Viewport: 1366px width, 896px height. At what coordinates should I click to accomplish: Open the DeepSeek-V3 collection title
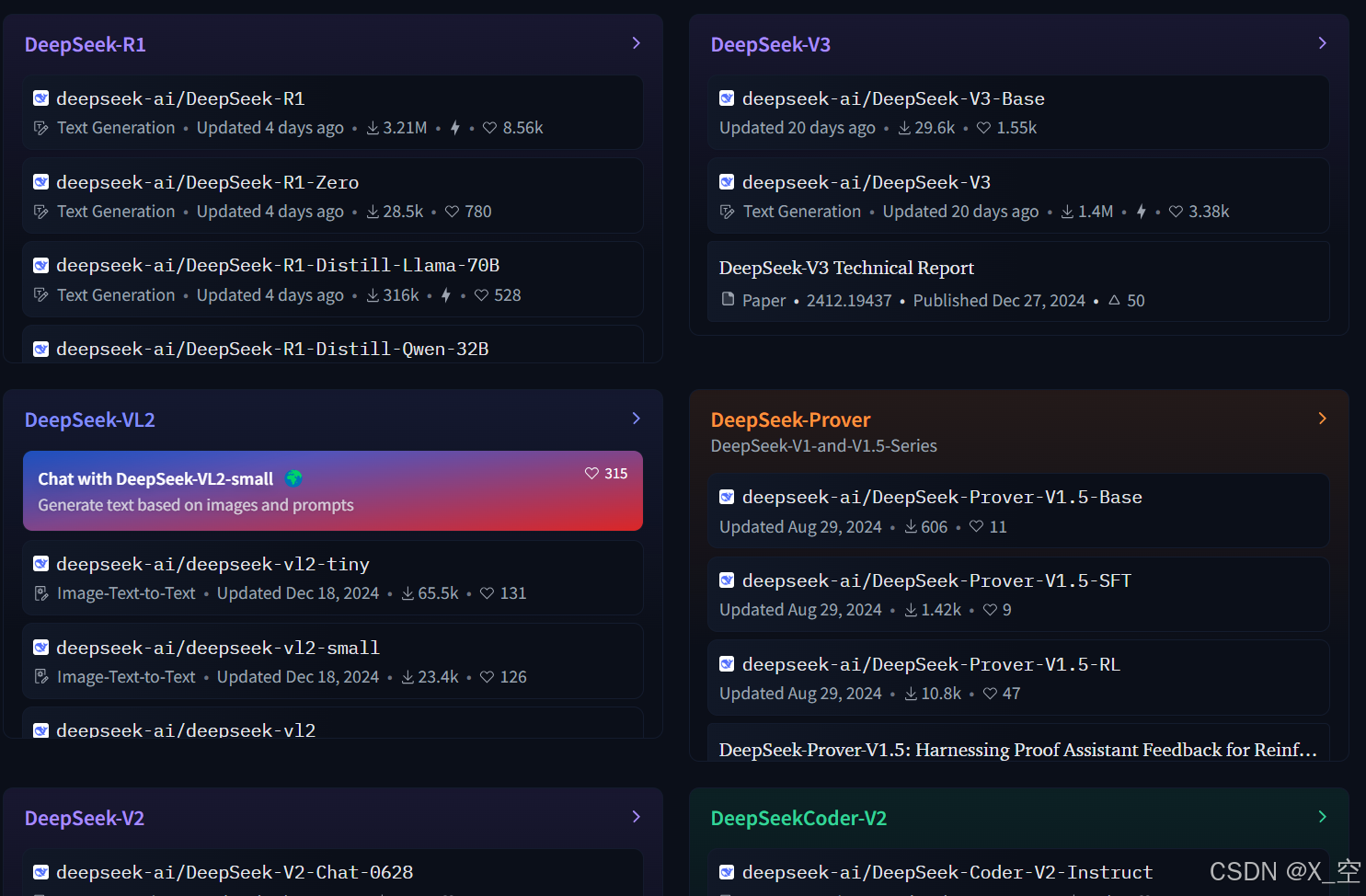pos(771,44)
